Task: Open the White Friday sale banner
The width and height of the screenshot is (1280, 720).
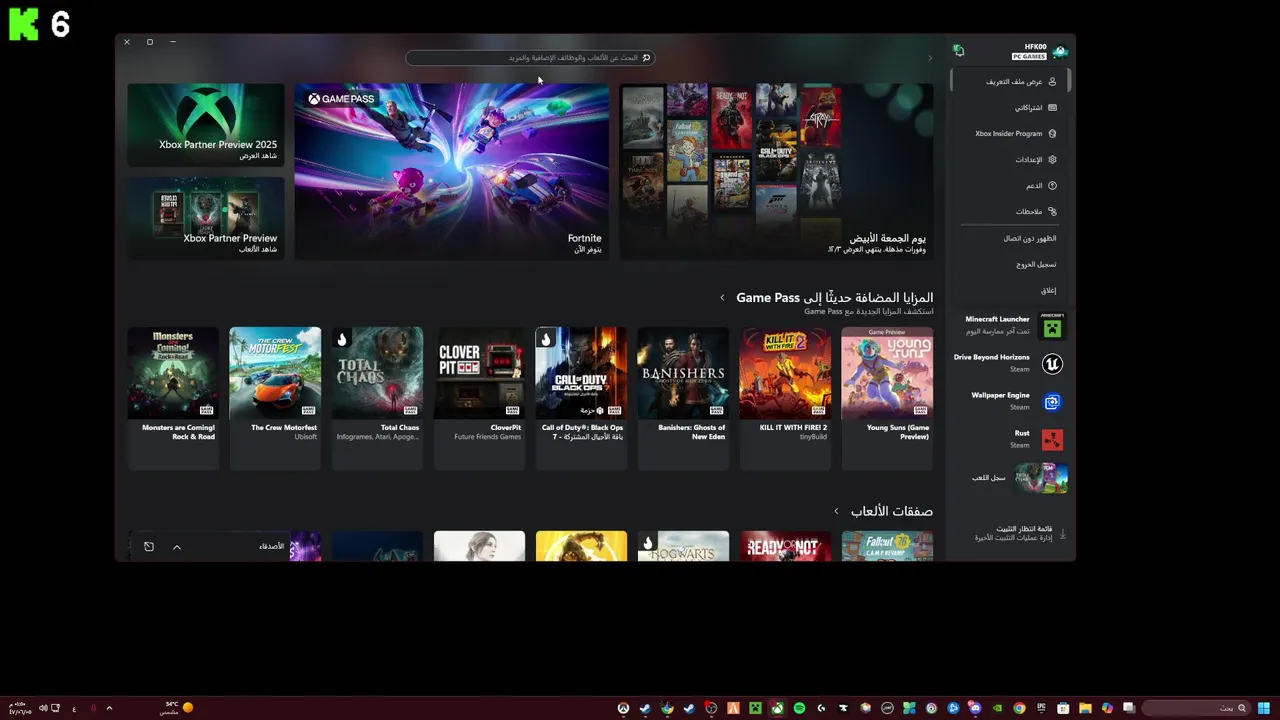Action: tap(776, 171)
